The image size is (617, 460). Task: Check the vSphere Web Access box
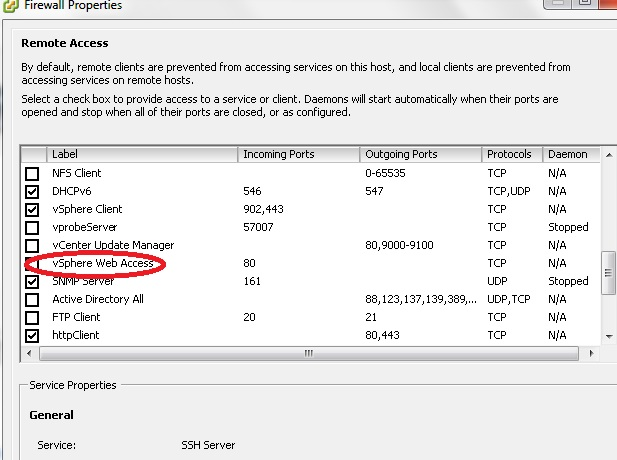pos(33,264)
